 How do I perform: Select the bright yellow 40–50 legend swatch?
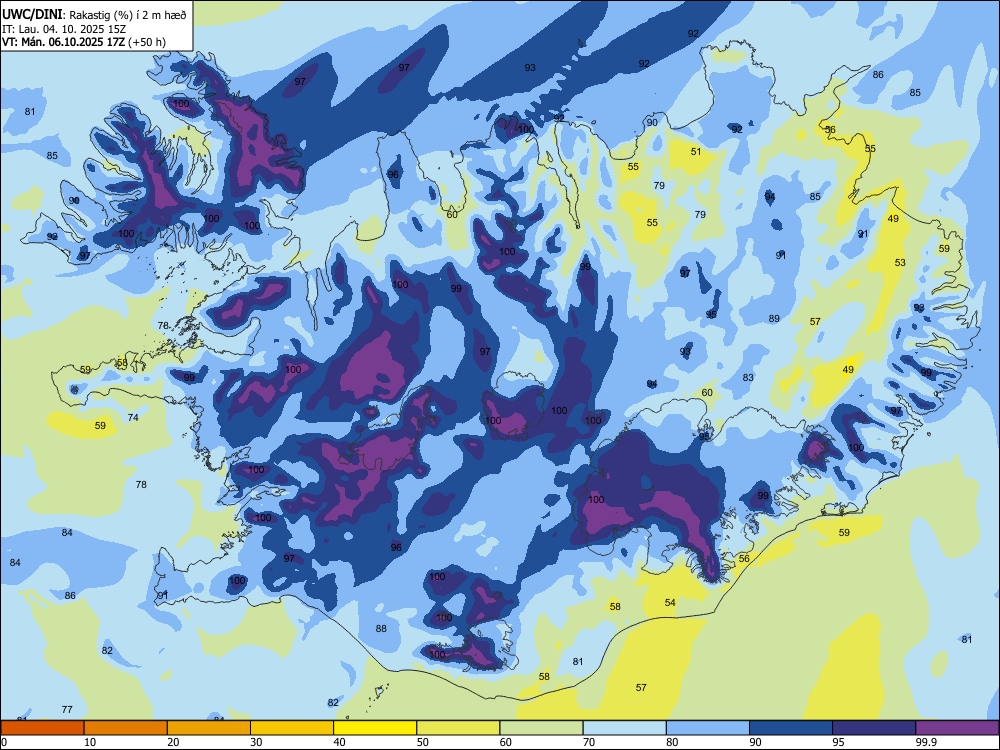[x=375, y=728]
